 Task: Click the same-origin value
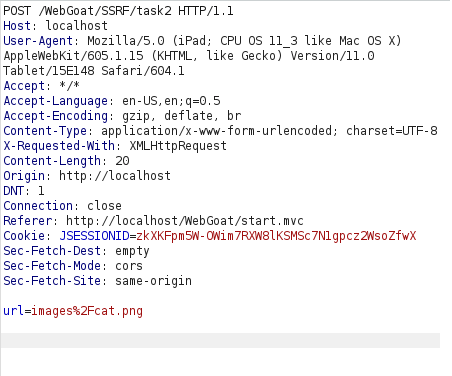153,281
